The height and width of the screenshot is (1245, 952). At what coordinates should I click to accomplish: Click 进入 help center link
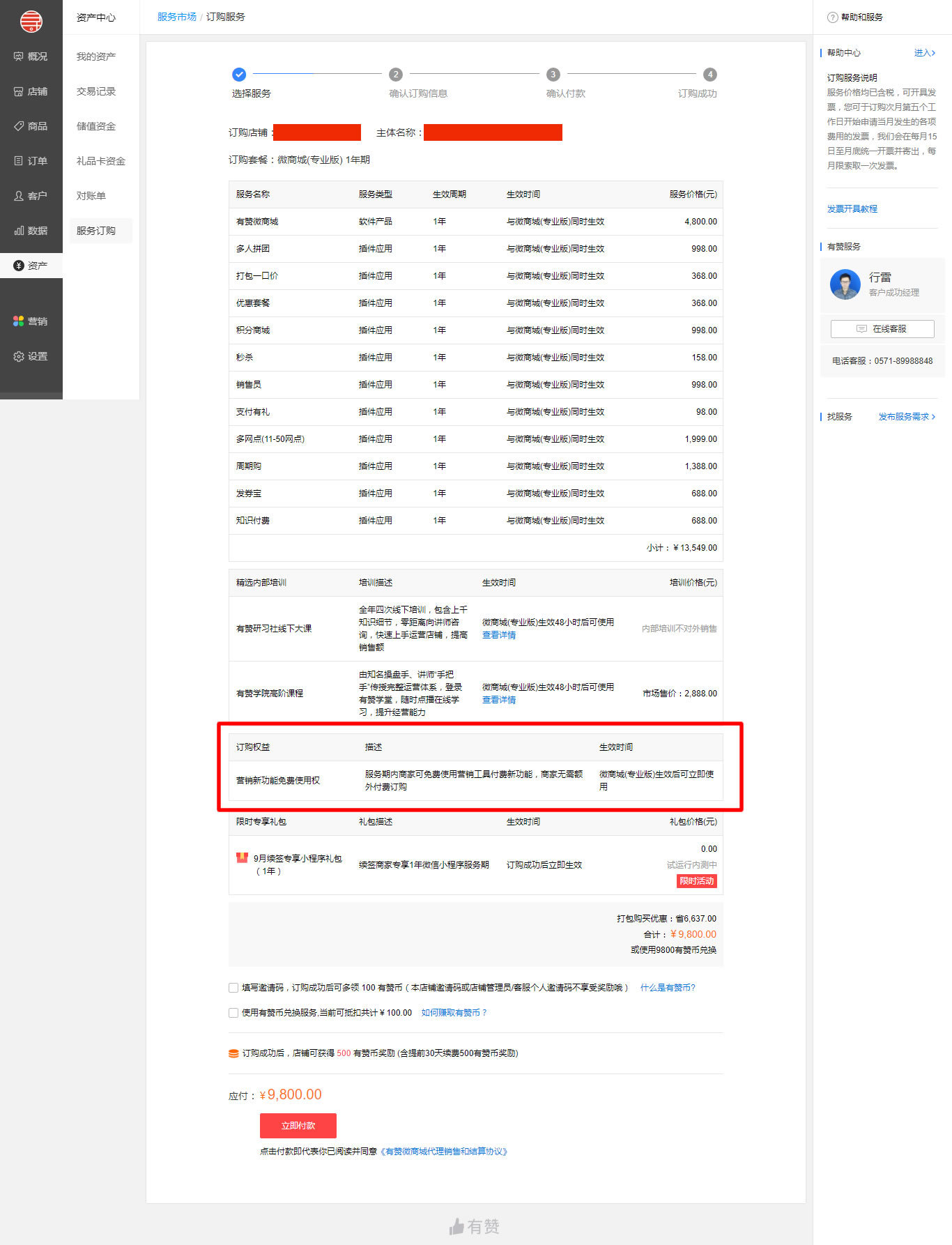925,53
